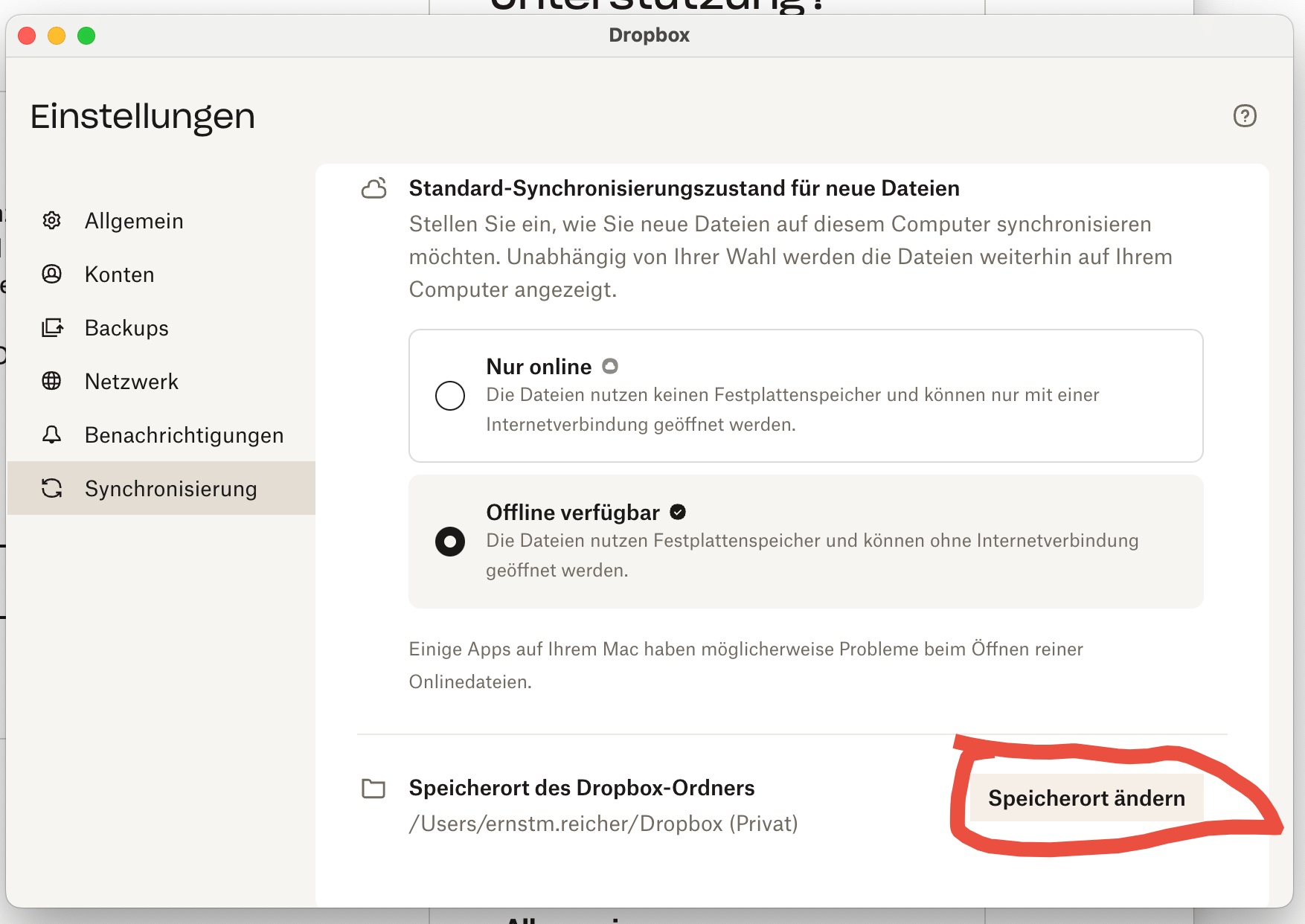Screen dimensions: 1305x924
Task: Switch to the Backups section
Action: point(161,328)
